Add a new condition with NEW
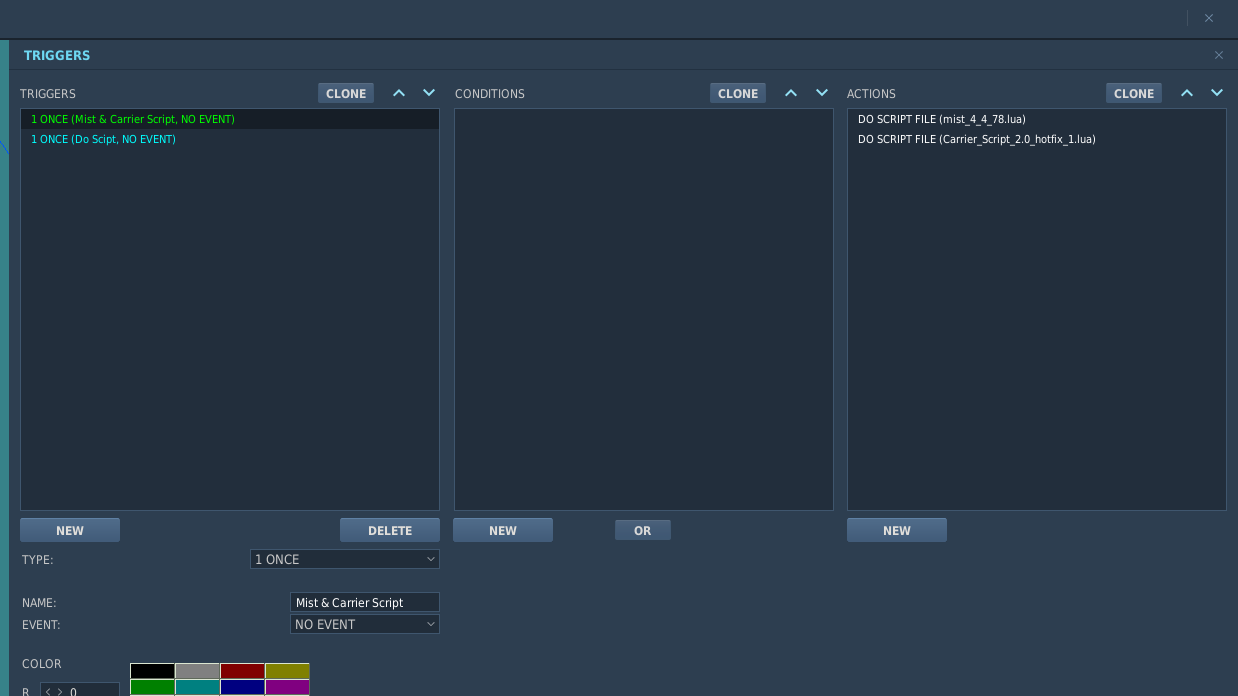Viewport: 1238px width, 696px height. 503,530
